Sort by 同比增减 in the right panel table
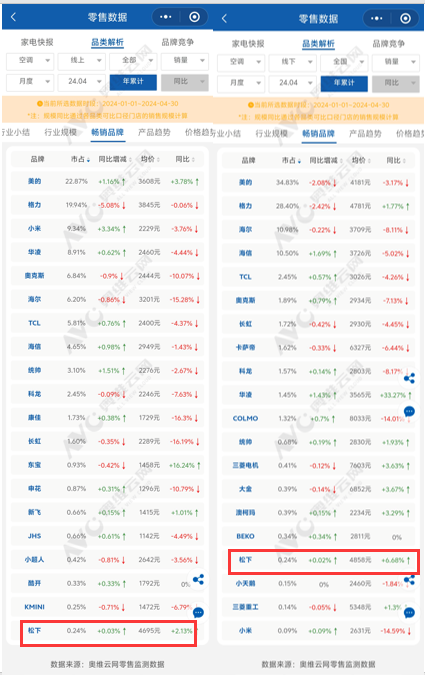425x675 pixels. [326, 160]
